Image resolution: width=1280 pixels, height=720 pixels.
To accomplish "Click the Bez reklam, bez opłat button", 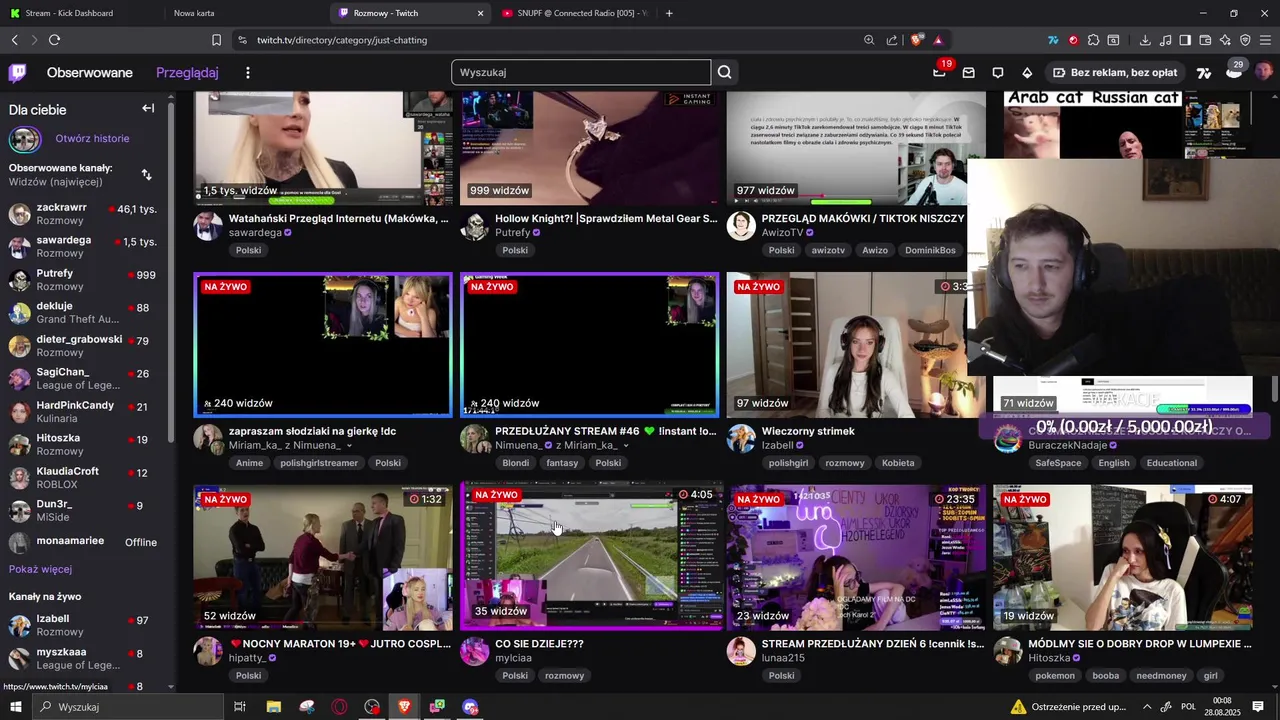I will coord(1114,72).
